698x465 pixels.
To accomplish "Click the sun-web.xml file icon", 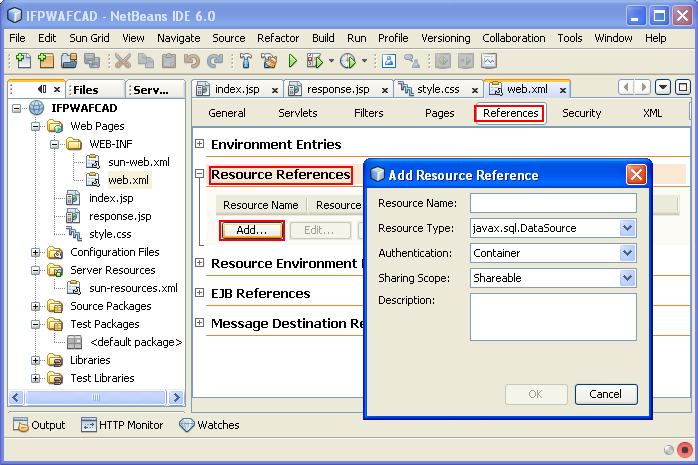I will (93, 162).
